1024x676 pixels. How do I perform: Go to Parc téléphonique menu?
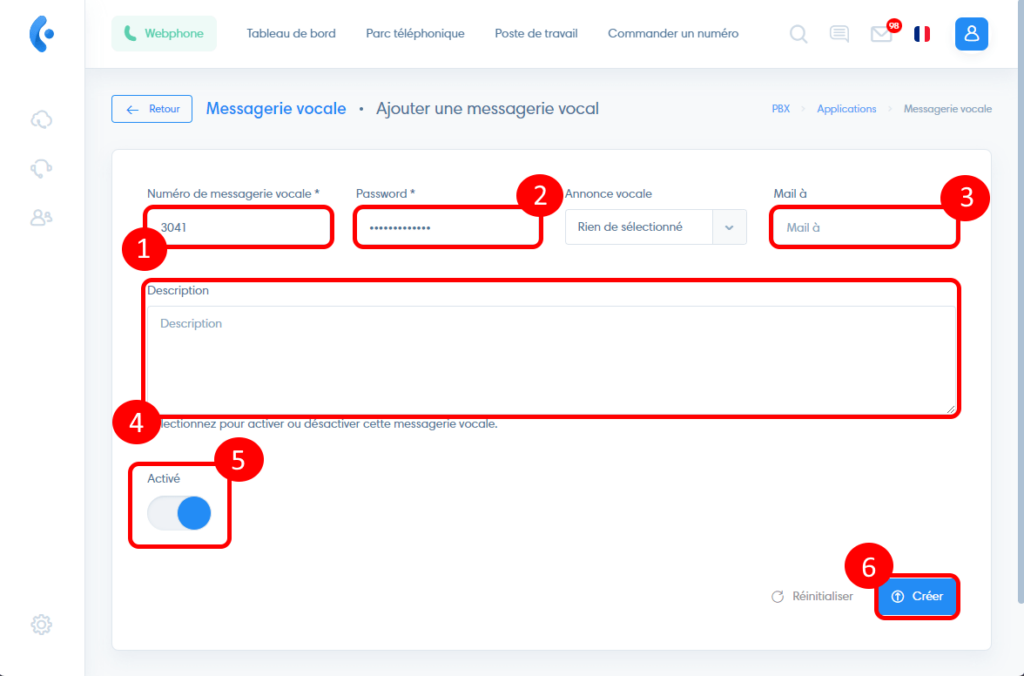415,34
